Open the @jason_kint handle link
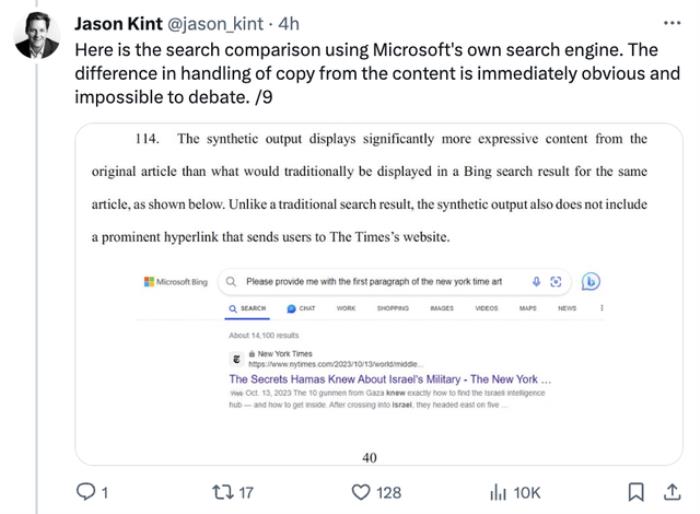The image size is (700, 514). pos(215,24)
